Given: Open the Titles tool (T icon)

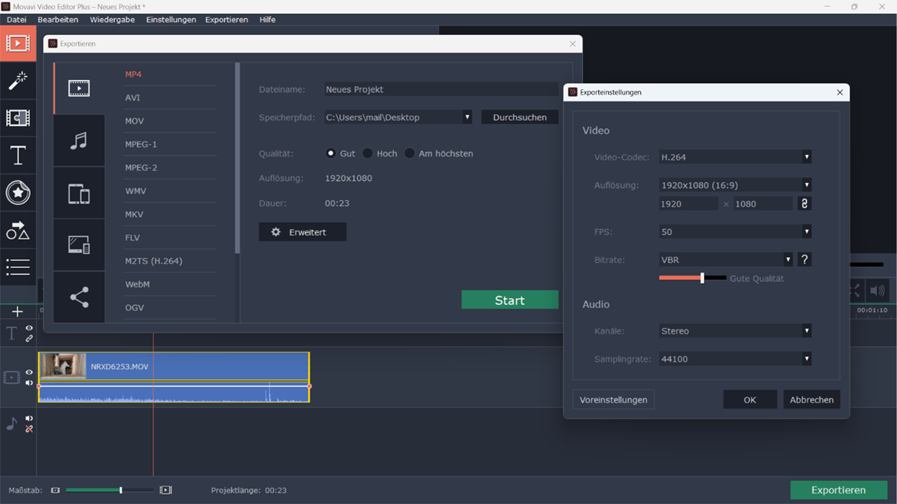Looking at the screenshot, I should coord(18,155).
